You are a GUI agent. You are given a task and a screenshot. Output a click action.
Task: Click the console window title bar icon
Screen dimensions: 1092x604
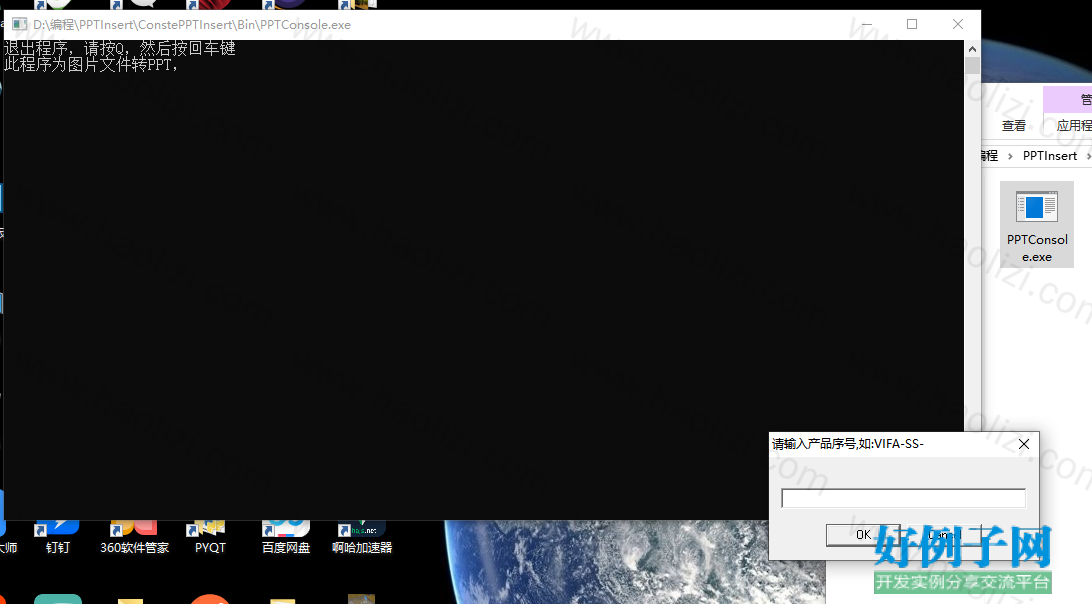(x=20, y=24)
